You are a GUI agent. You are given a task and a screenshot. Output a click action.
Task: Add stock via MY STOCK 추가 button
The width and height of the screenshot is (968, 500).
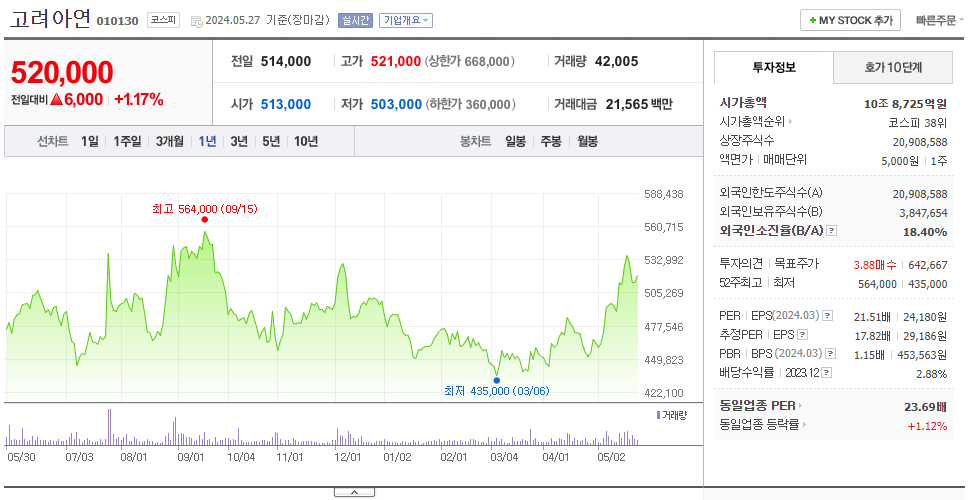pos(851,20)
